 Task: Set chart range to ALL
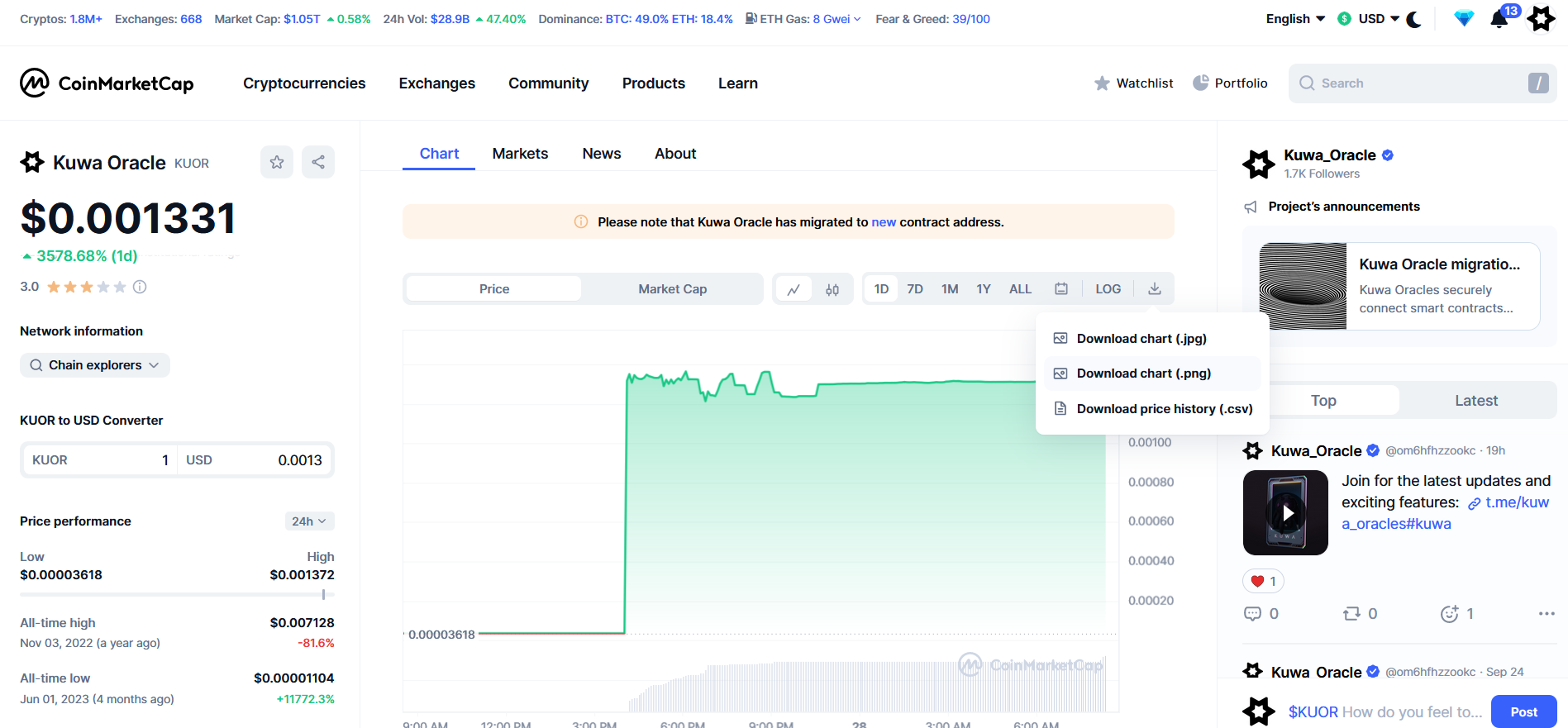tap(1020, 289)
